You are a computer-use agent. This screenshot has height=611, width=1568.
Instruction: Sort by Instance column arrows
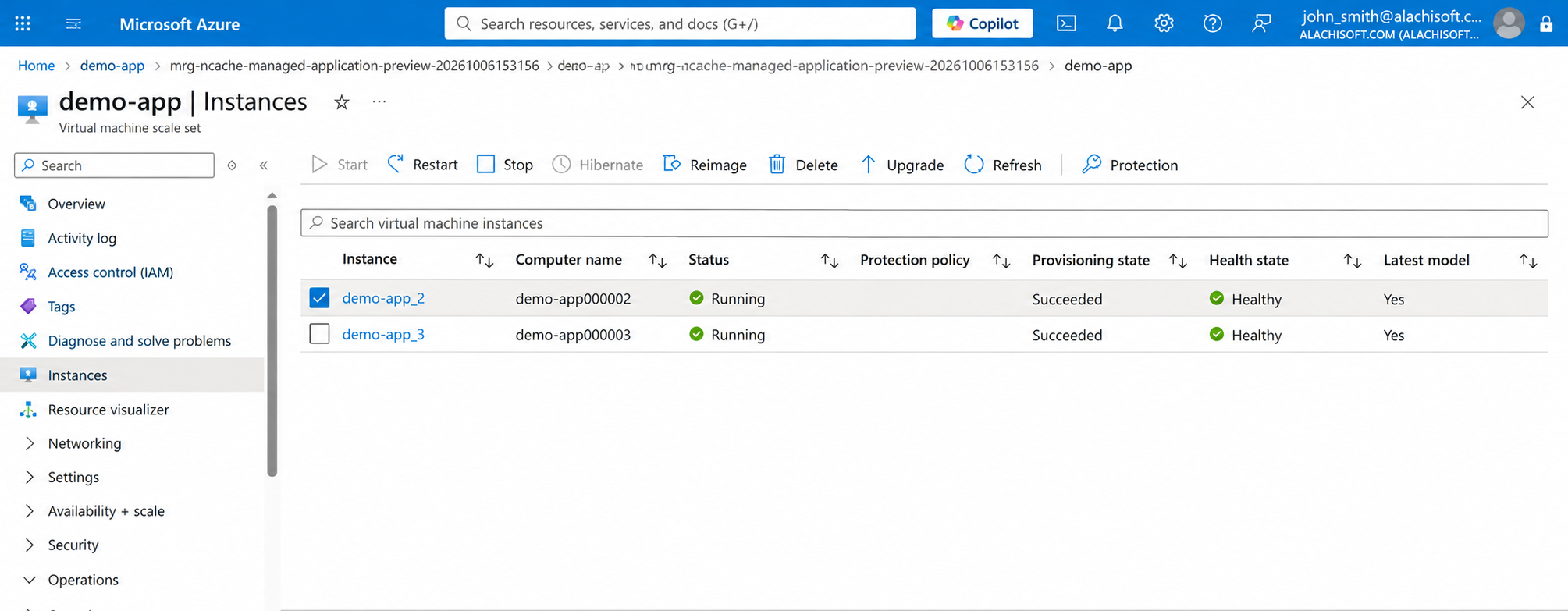tap(485, 261)
